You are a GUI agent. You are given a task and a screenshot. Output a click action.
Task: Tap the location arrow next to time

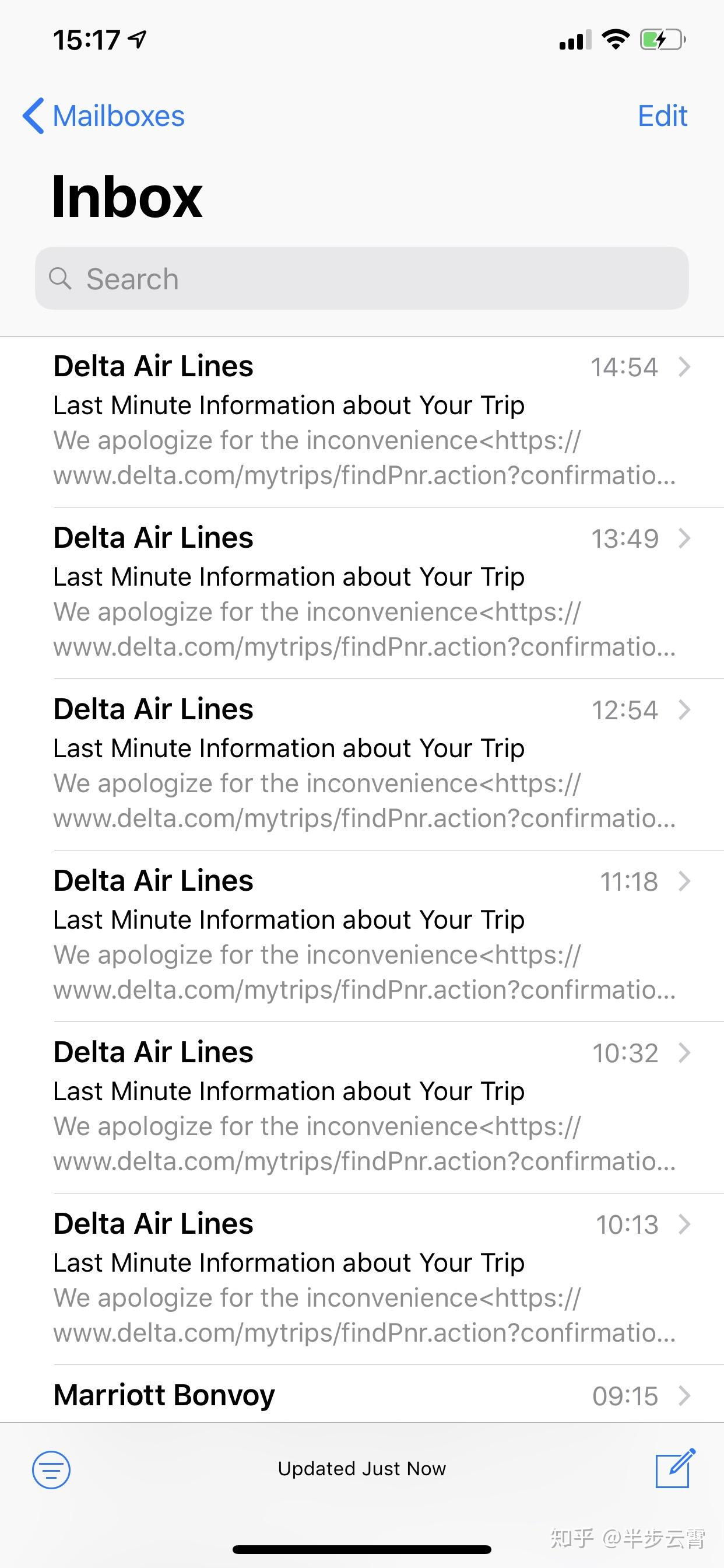(138, 40)
